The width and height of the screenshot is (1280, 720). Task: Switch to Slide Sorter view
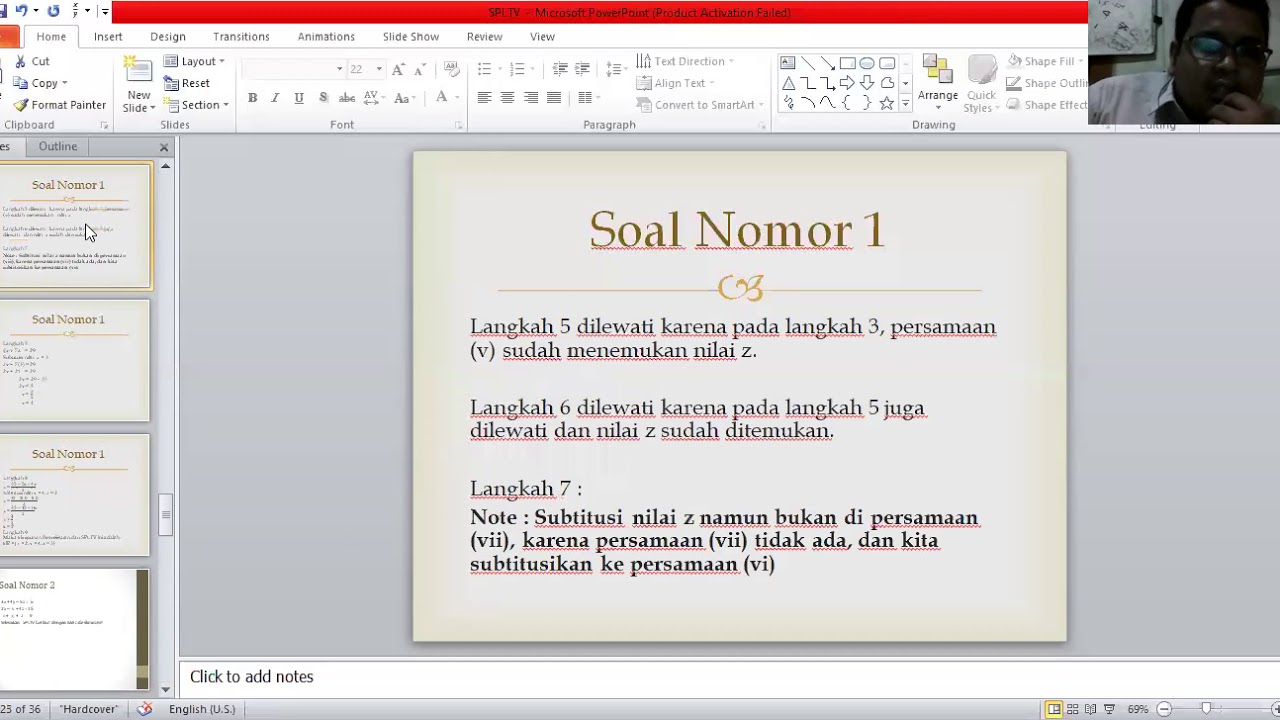coord(1072,709)
